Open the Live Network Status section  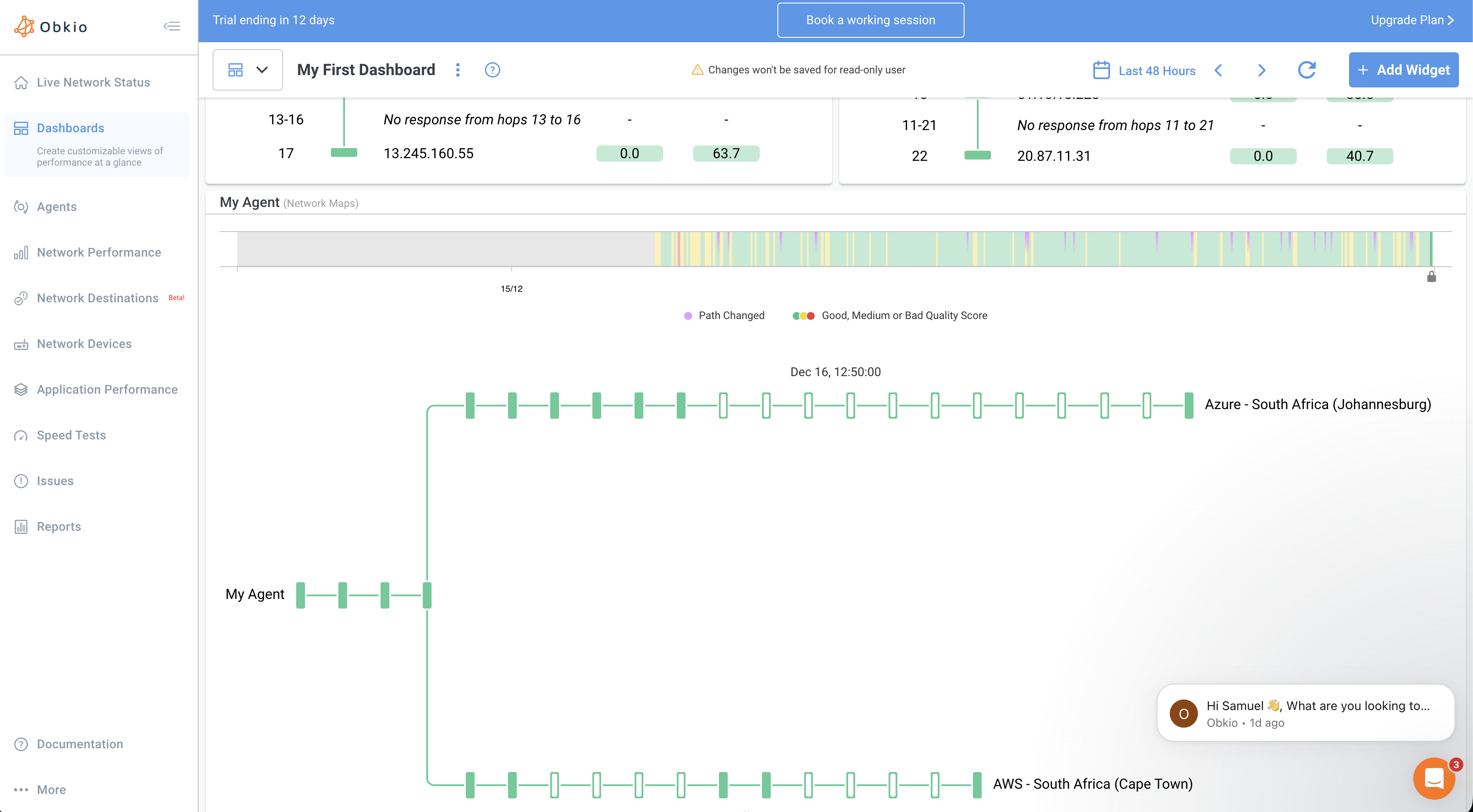point(93,82)
